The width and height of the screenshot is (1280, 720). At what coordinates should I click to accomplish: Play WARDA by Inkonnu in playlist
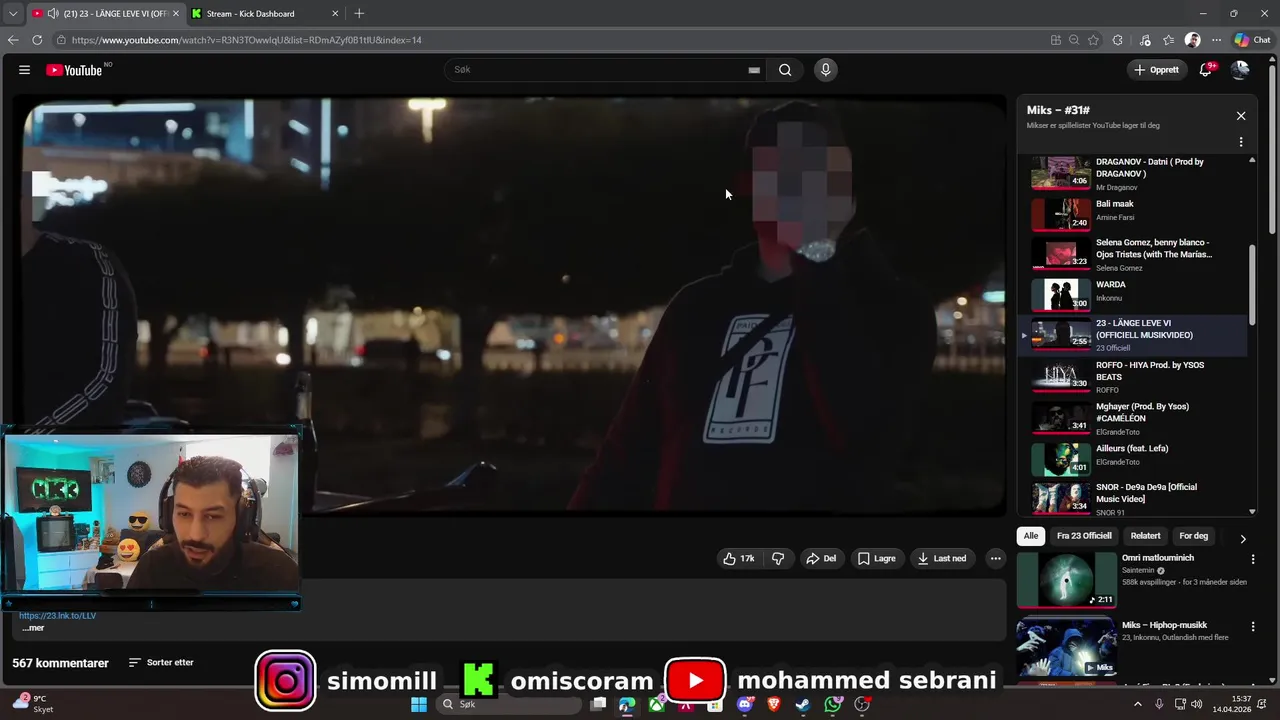tap(1134, 293)
